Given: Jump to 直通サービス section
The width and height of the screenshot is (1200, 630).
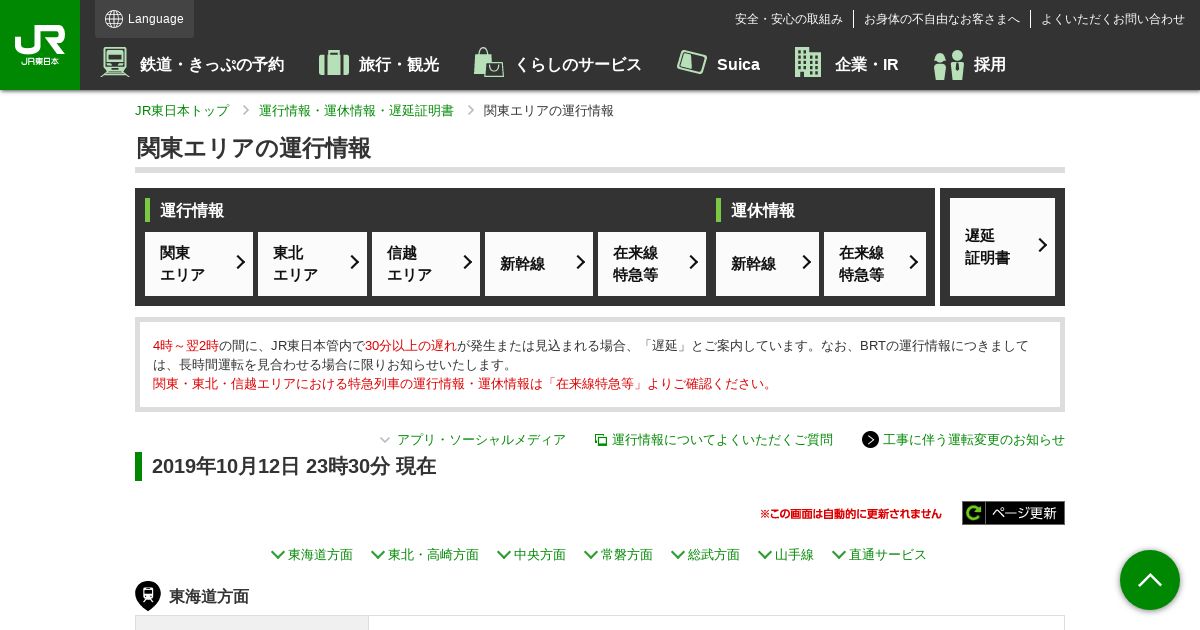Looking at the screenshot, I should (x=879, y=555).
